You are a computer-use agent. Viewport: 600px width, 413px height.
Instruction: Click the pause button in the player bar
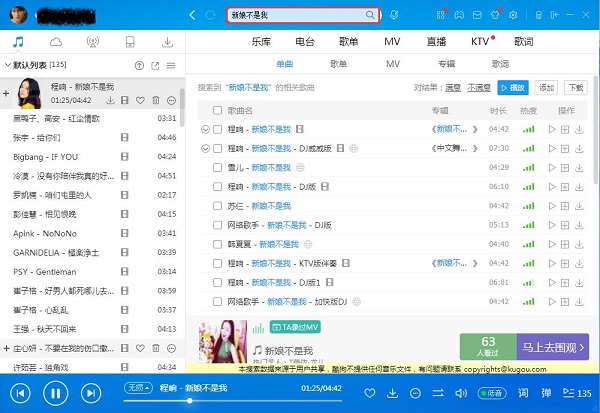pyautogui.click(x=57, y=392)
